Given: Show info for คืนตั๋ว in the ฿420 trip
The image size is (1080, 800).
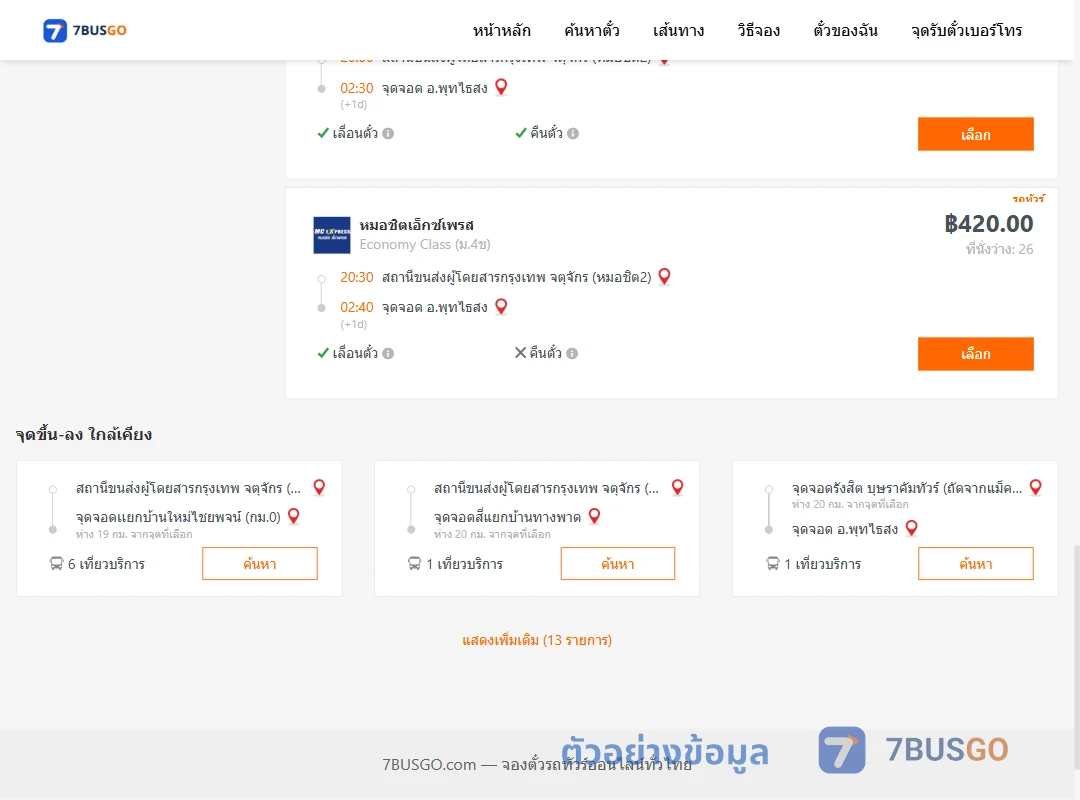Looking at the screenshot, I should (x=572, y=353).
